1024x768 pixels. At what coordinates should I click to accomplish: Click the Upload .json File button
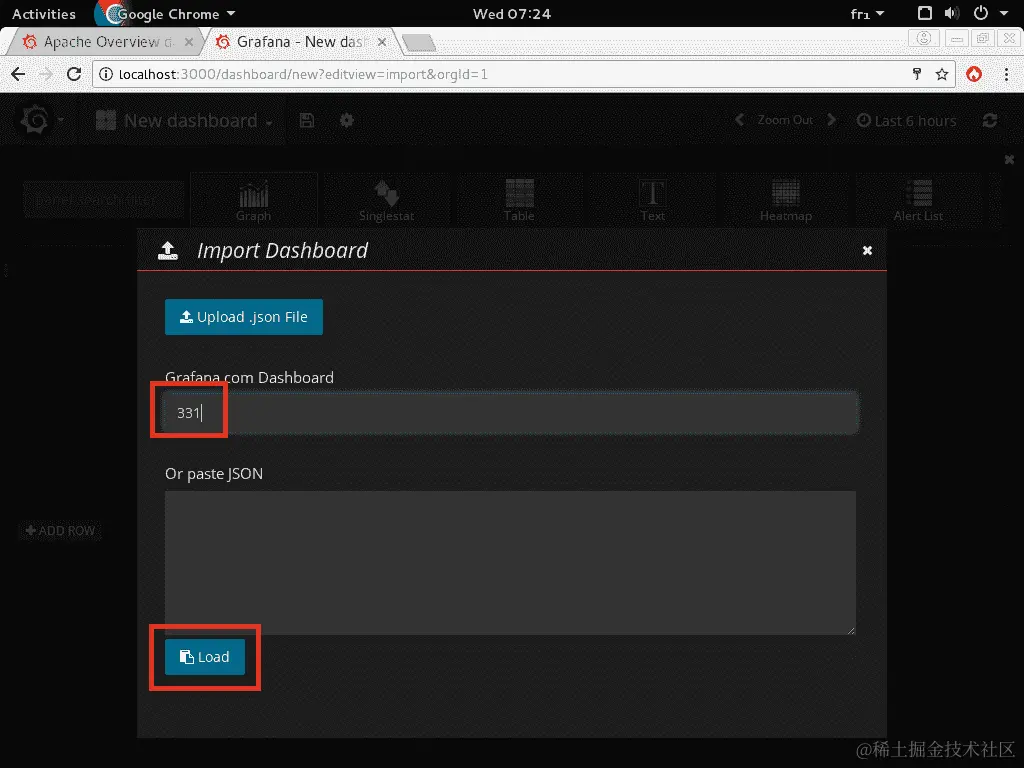pyautogui.click(x=244, y=317)
